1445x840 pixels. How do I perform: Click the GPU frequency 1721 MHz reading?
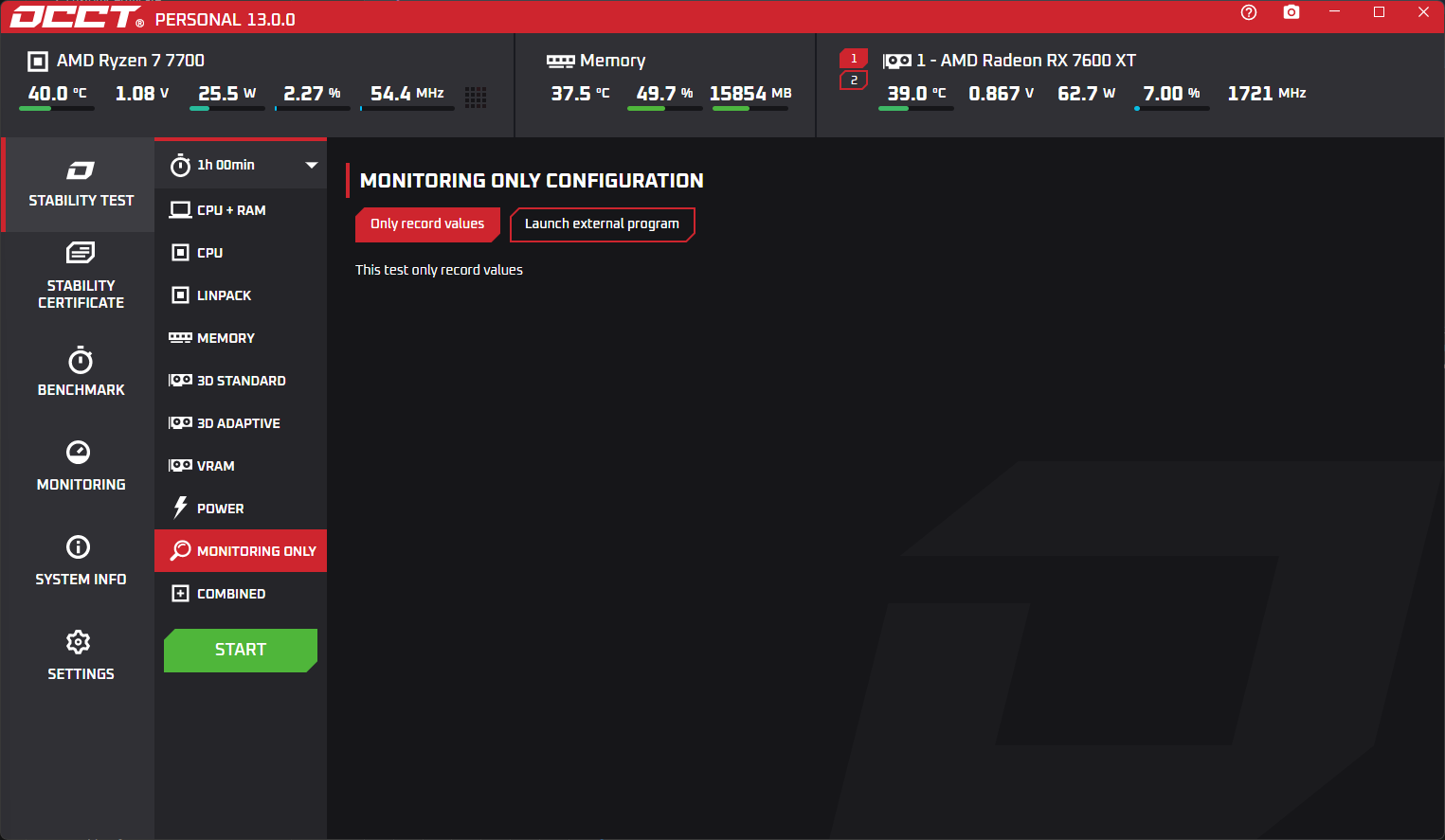[1267, 94]
